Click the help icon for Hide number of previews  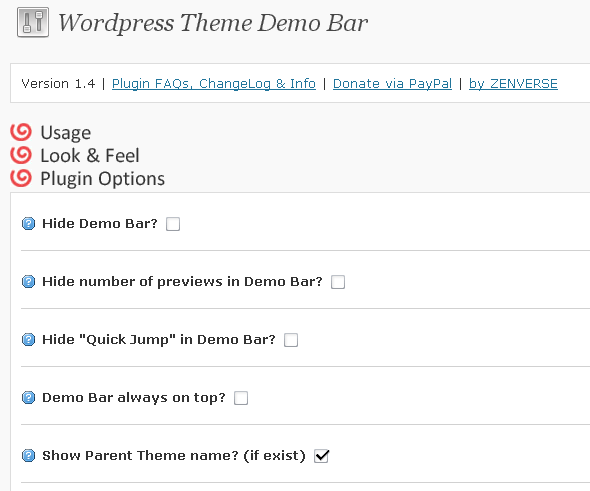[x=28, y=281]
